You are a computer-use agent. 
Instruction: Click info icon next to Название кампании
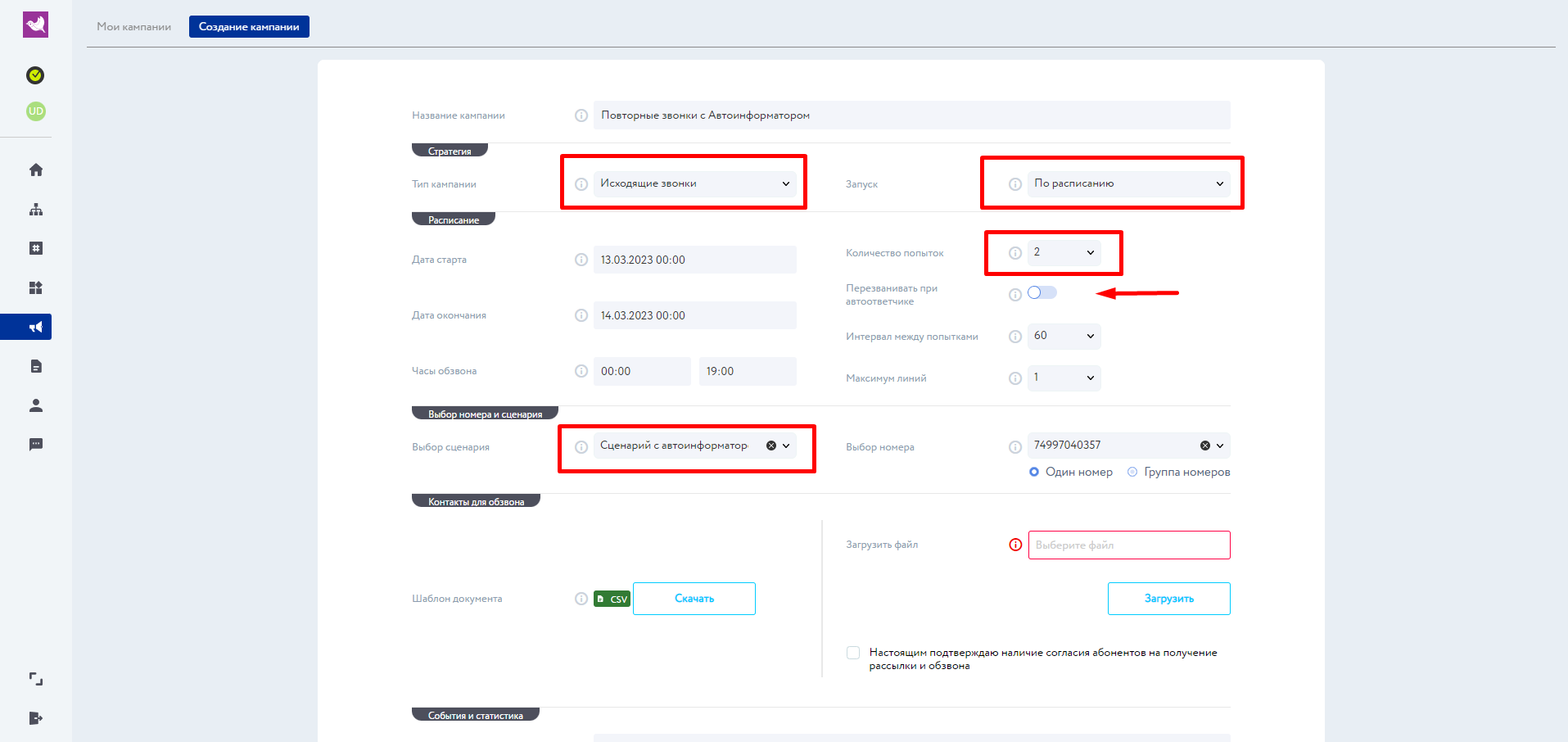coord(581,115)
